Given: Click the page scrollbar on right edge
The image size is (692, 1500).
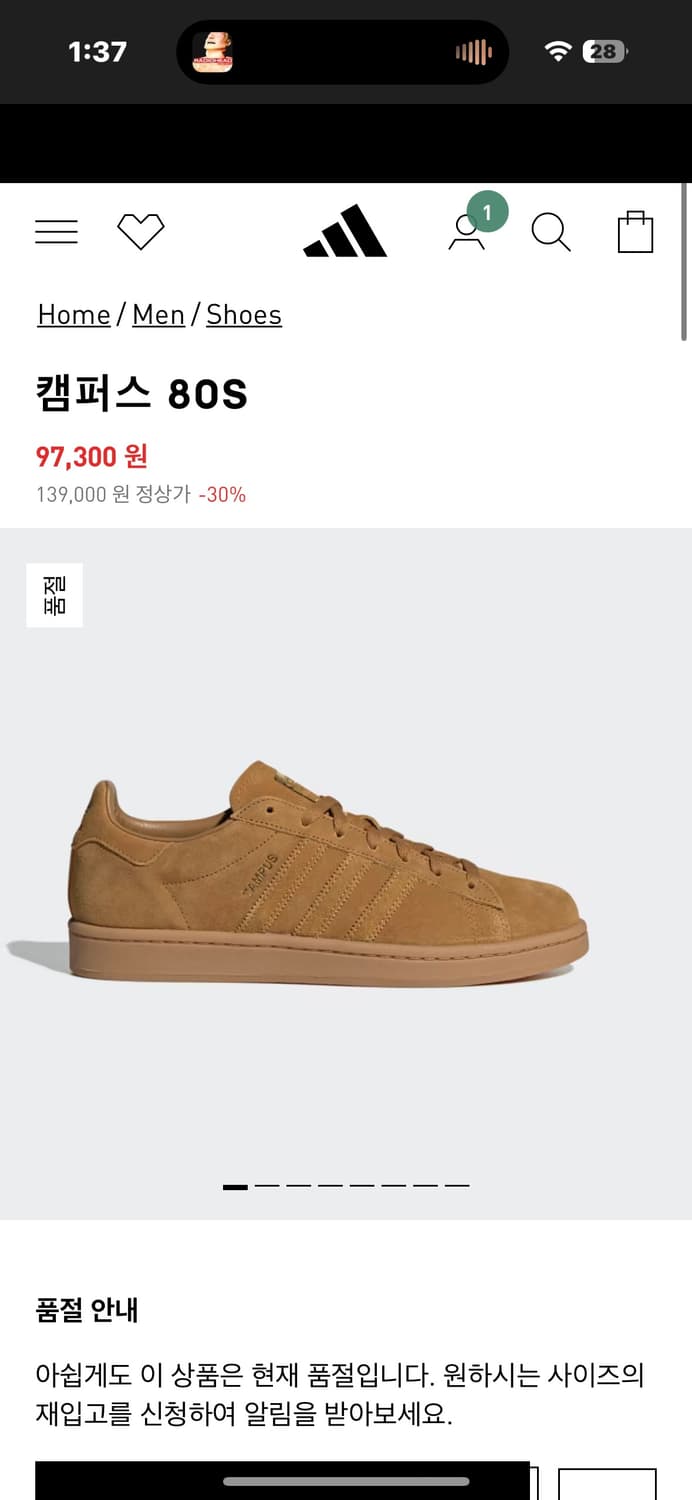Looking at the screenshot, I should click(685, 262).
